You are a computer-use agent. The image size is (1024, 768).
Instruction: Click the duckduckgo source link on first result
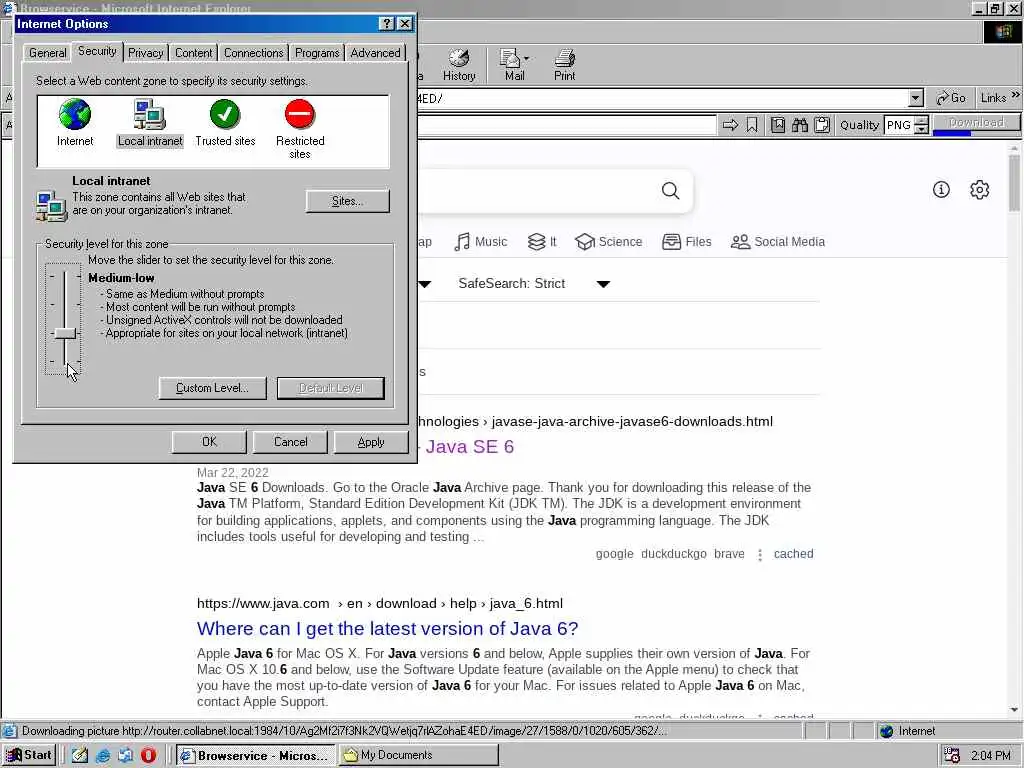click(x=674, y=554)
